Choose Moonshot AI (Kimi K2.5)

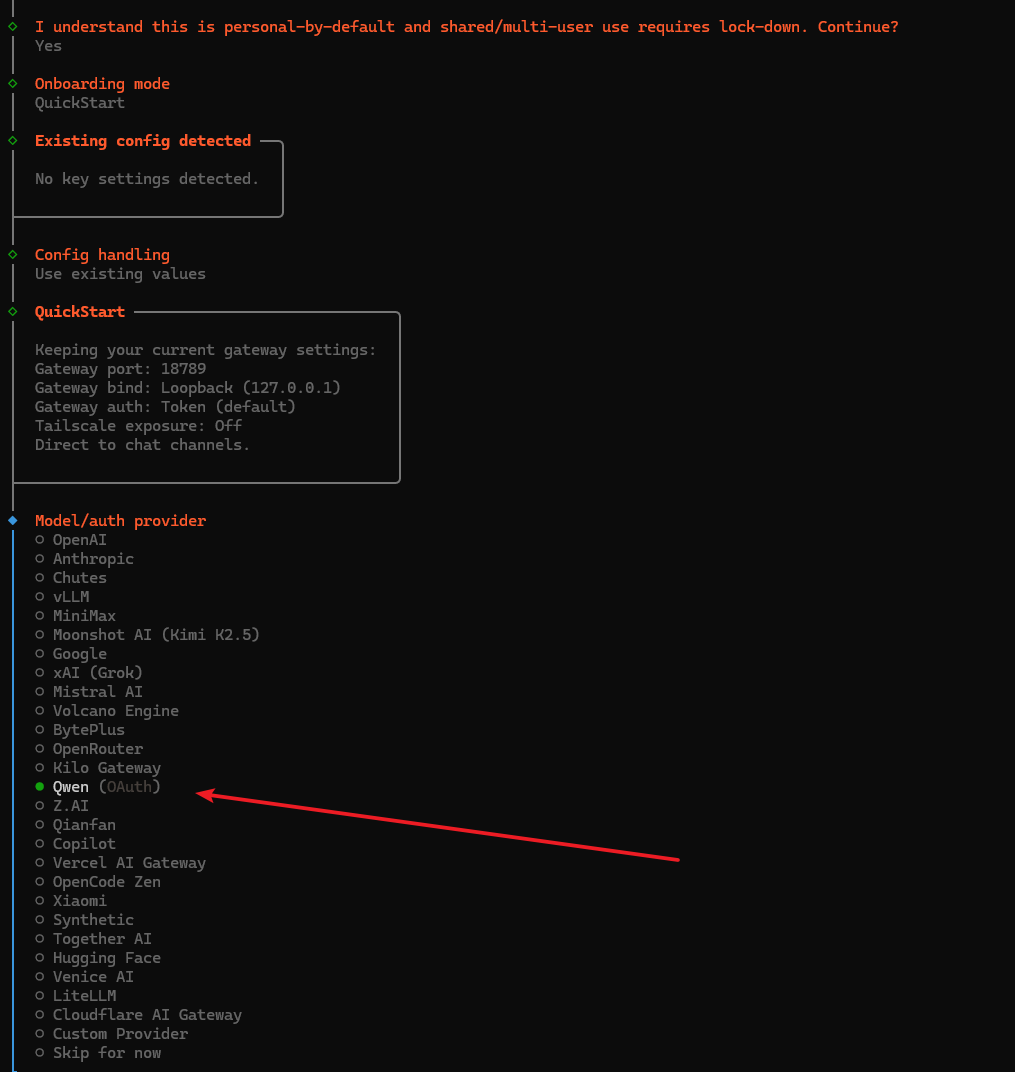pyautogui.click(x=148, y=635)
